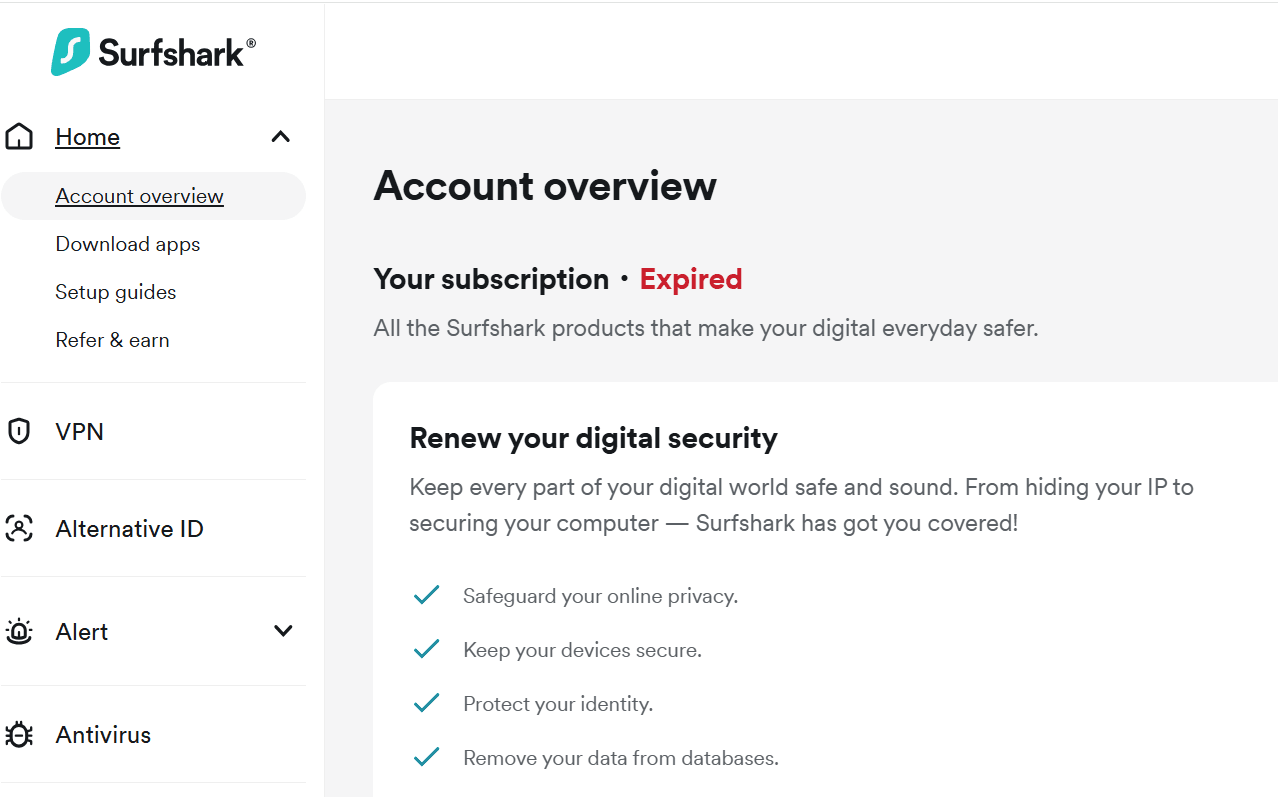Viewport: 1278px width, 797px height.
Task: Click the VPN shield icon
Action: (19, 430)
